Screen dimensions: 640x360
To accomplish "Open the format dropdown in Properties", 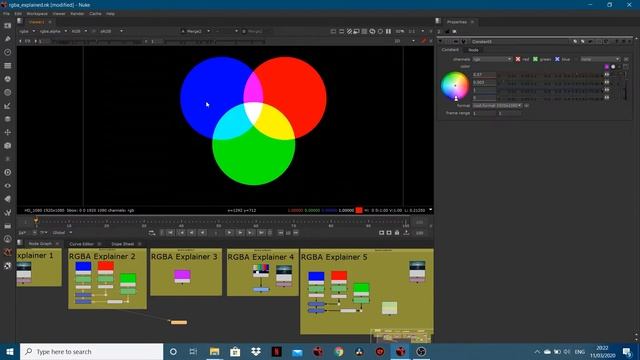I will [497, 105].
